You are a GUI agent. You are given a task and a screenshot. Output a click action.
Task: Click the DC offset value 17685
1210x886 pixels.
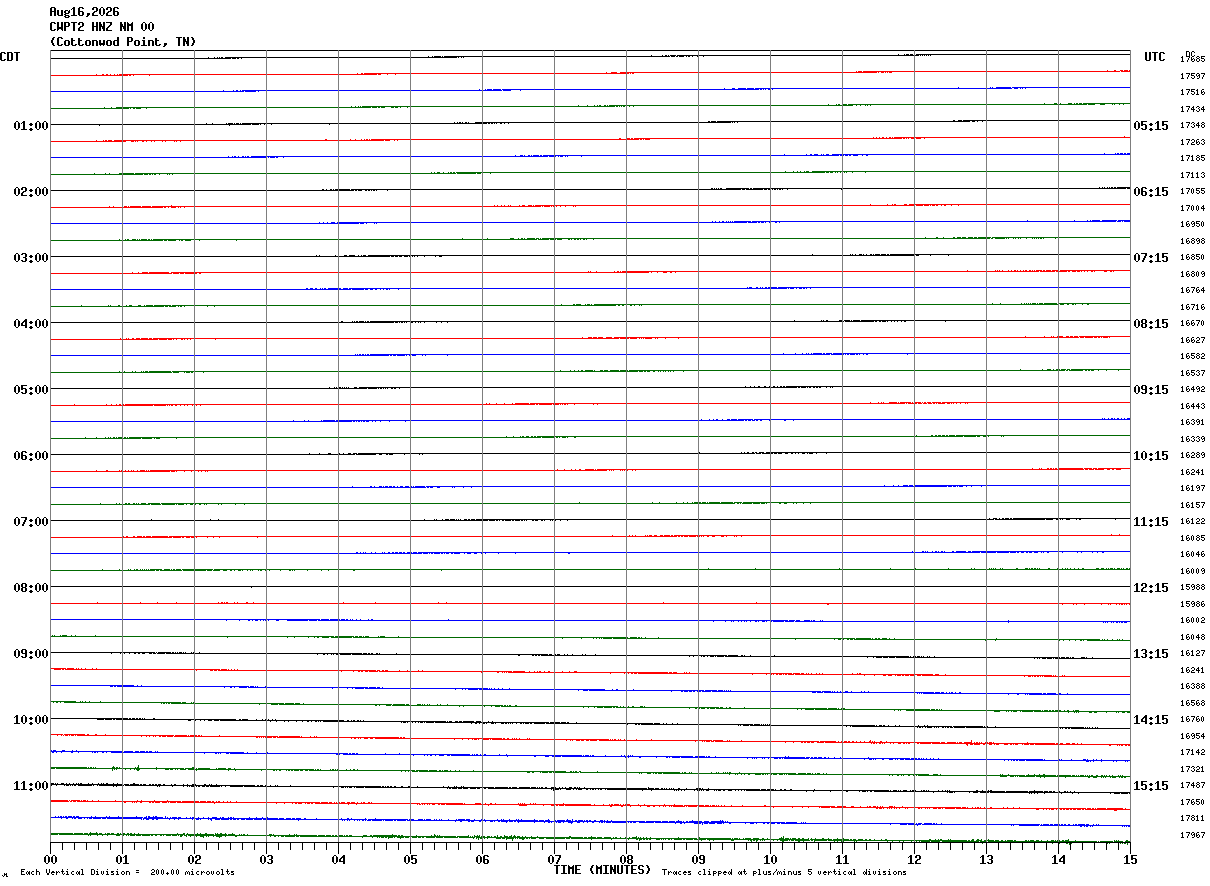click(1192, 60)
